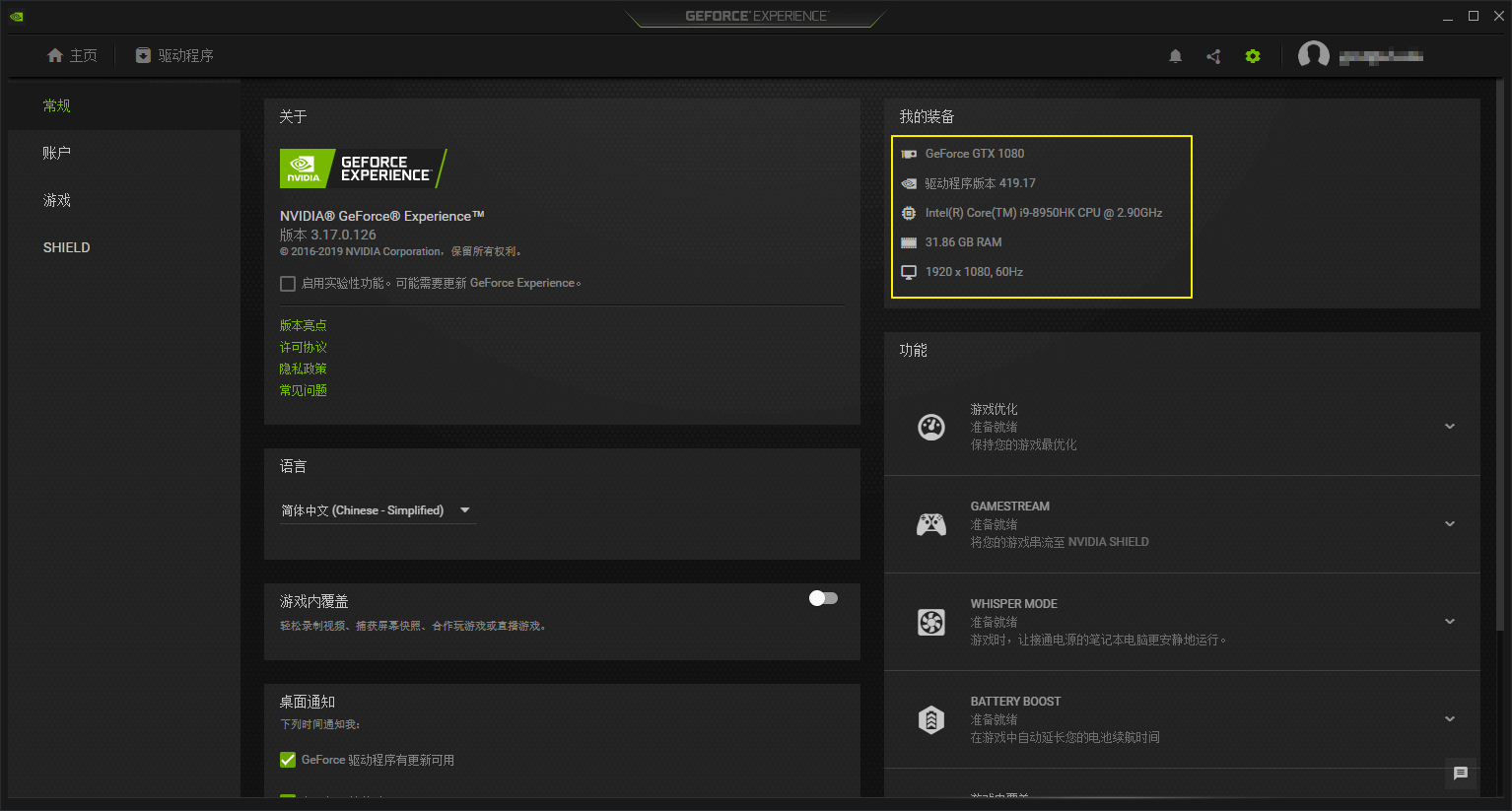Click the share icon in top bar
Screen dimensions: 1512x811
(1213, 56)
